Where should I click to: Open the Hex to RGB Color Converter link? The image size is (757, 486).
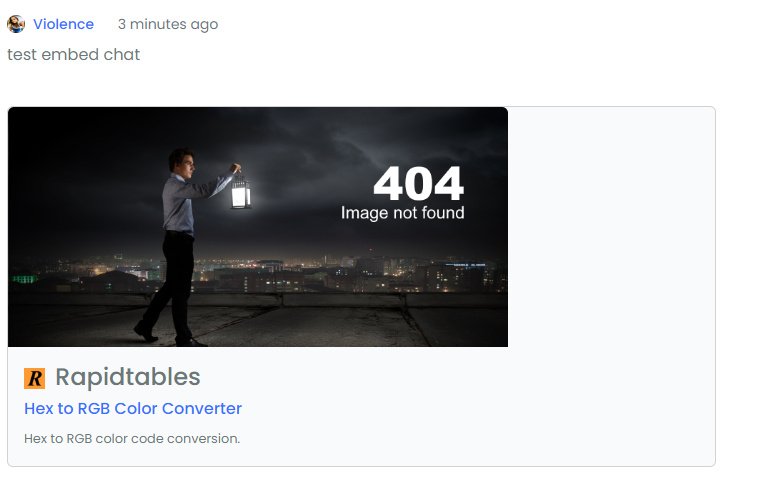[133, 408]
